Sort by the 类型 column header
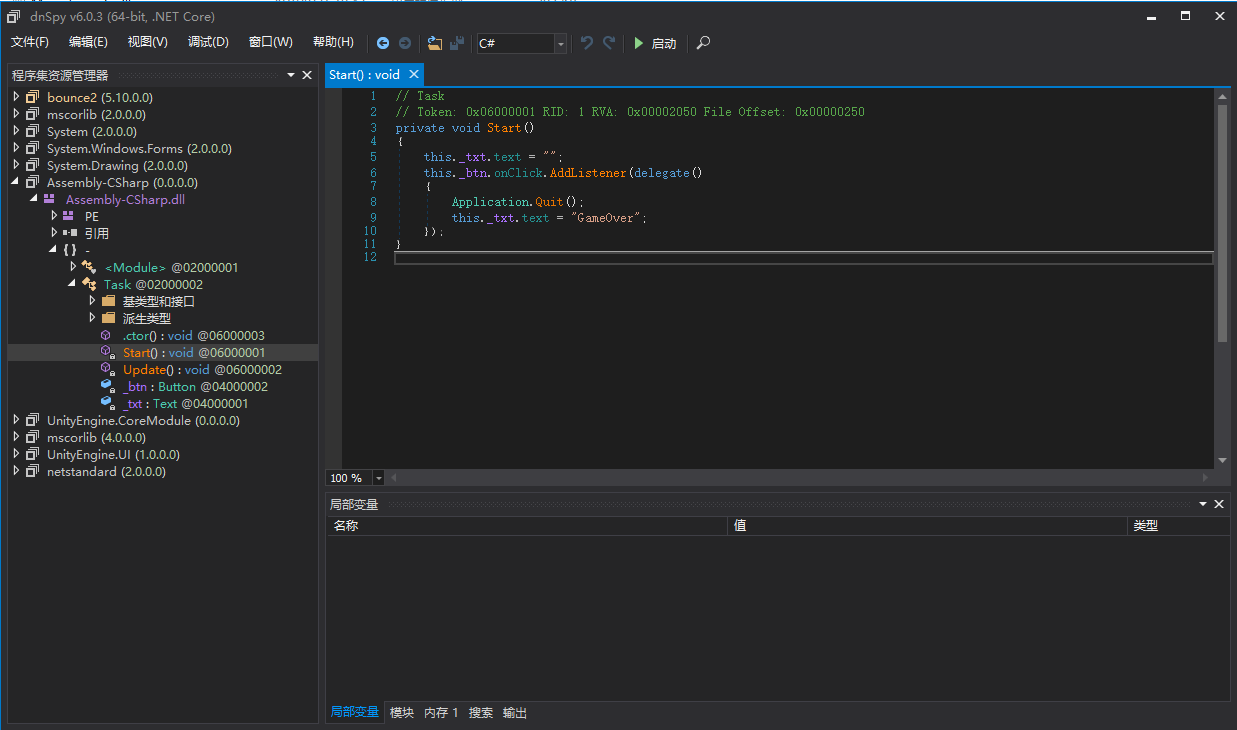This screenshot has height=730, width=1237. [x=1179, y=525]
